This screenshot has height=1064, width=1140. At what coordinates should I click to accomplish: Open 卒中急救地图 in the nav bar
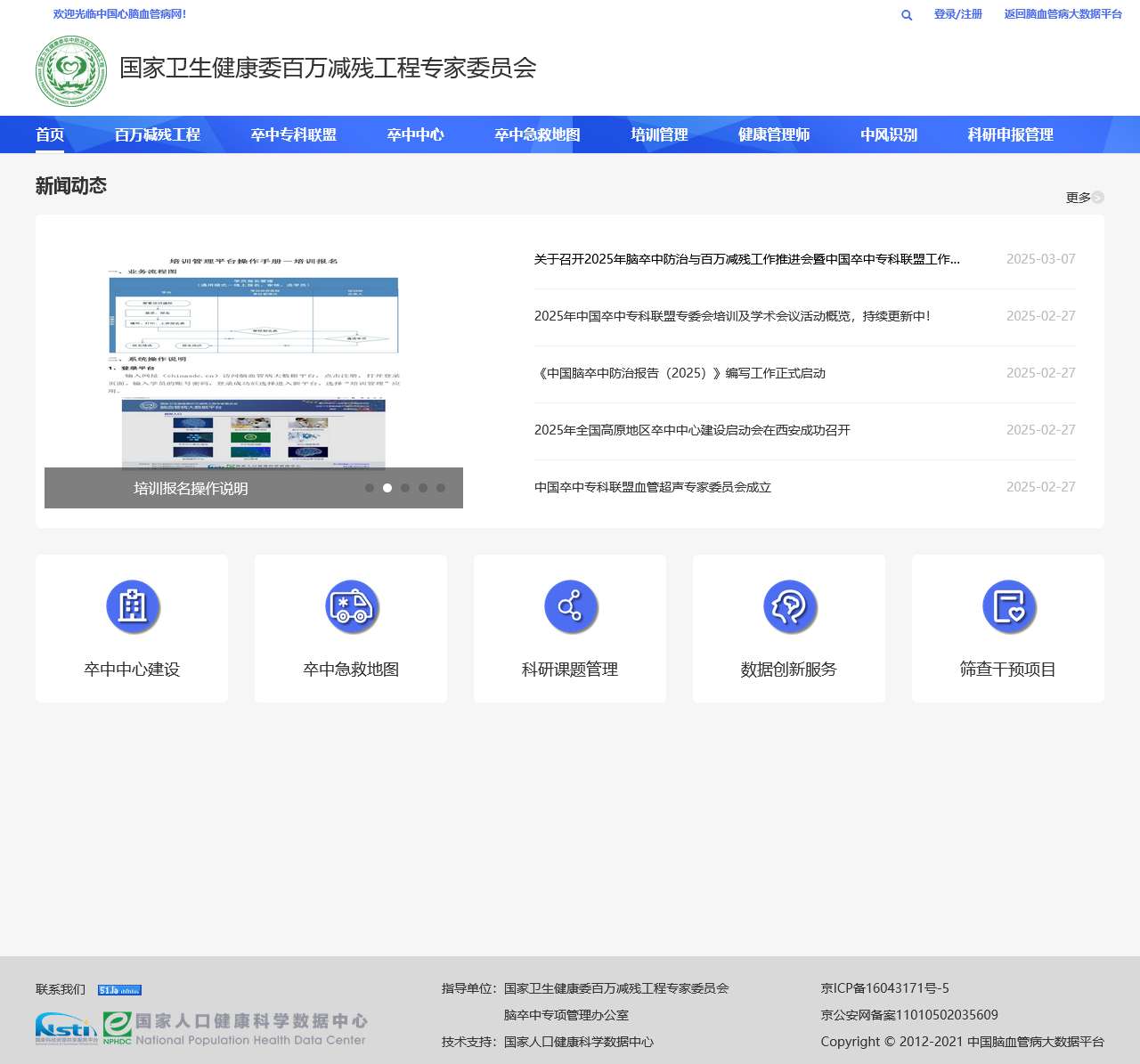(x=538, y=134)
